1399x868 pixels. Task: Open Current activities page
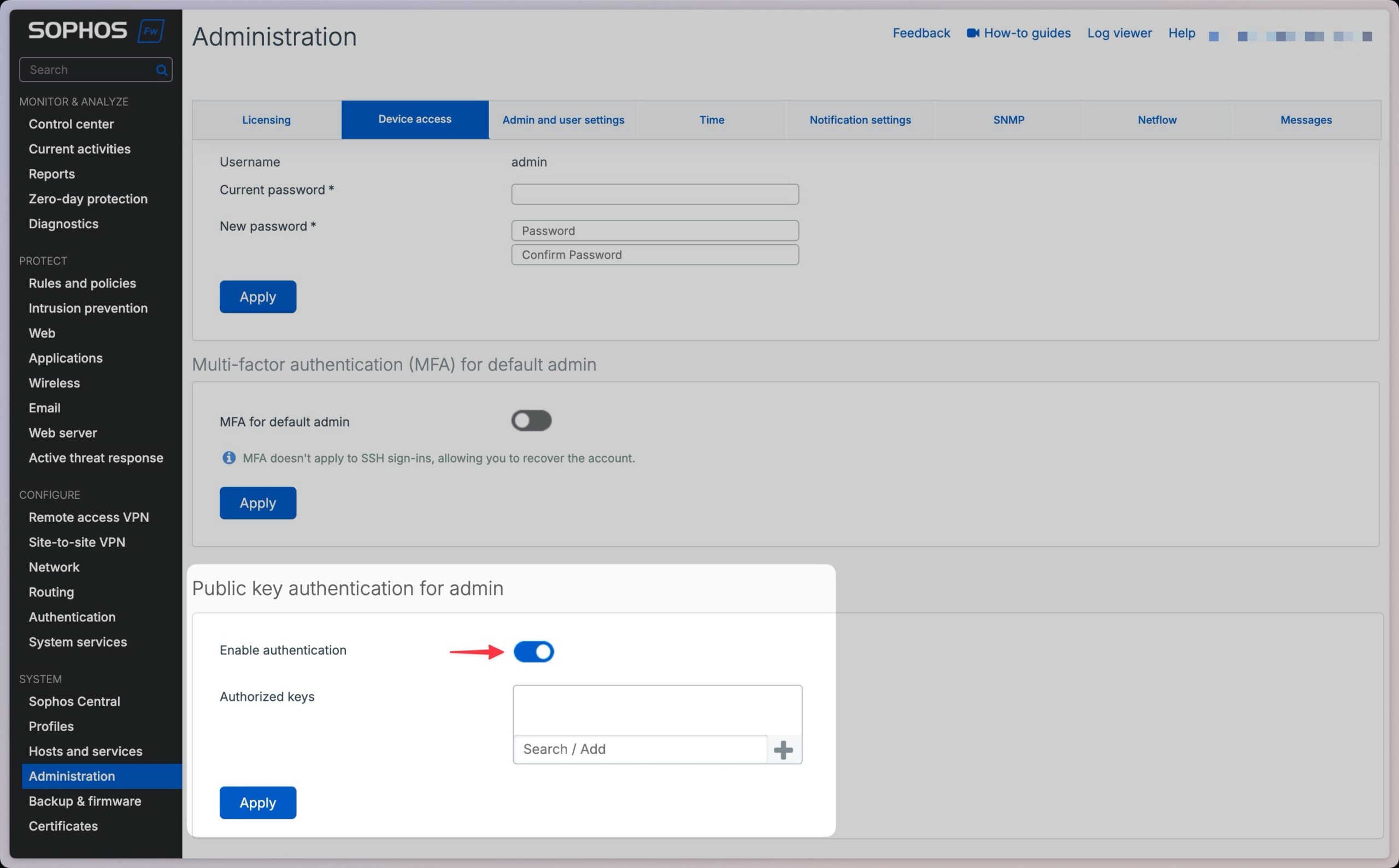(x=79, y=149)
